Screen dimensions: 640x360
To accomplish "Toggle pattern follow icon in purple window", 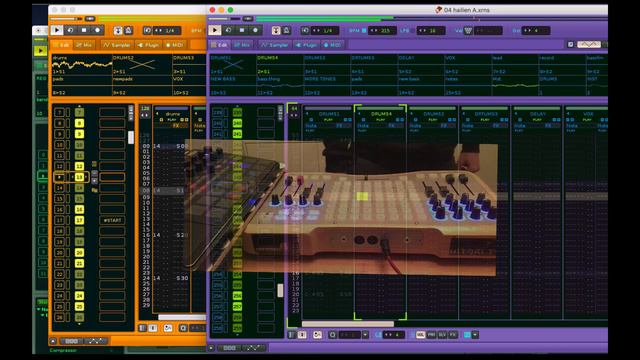I will tap(276, 31).
